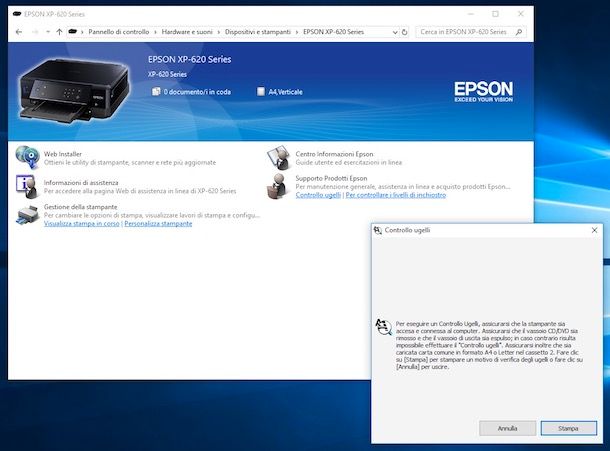
Task: Click the printer icon at the start of the breadcrumb
Action: [72, 32]
